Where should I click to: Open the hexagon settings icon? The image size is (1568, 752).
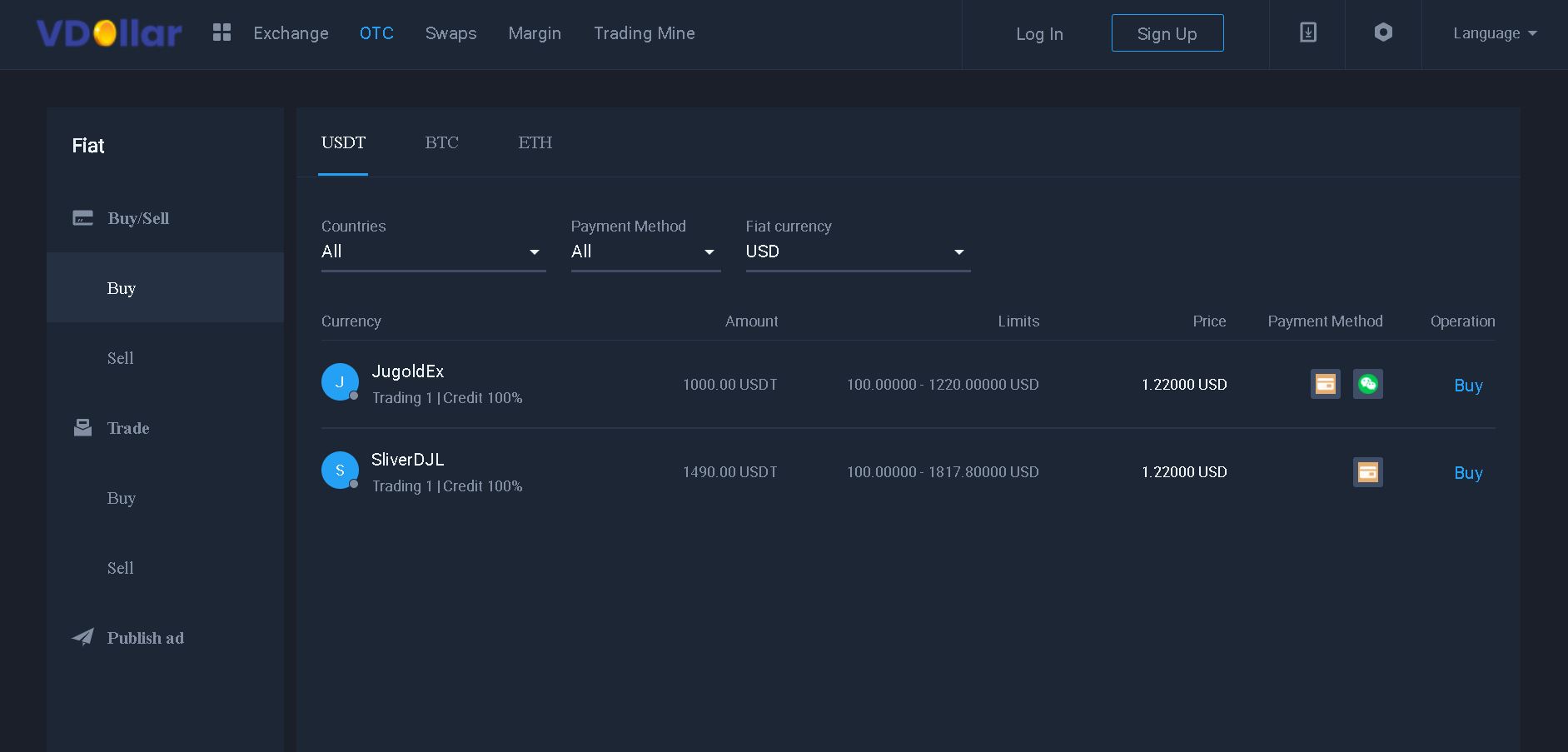pos(1383,33)
